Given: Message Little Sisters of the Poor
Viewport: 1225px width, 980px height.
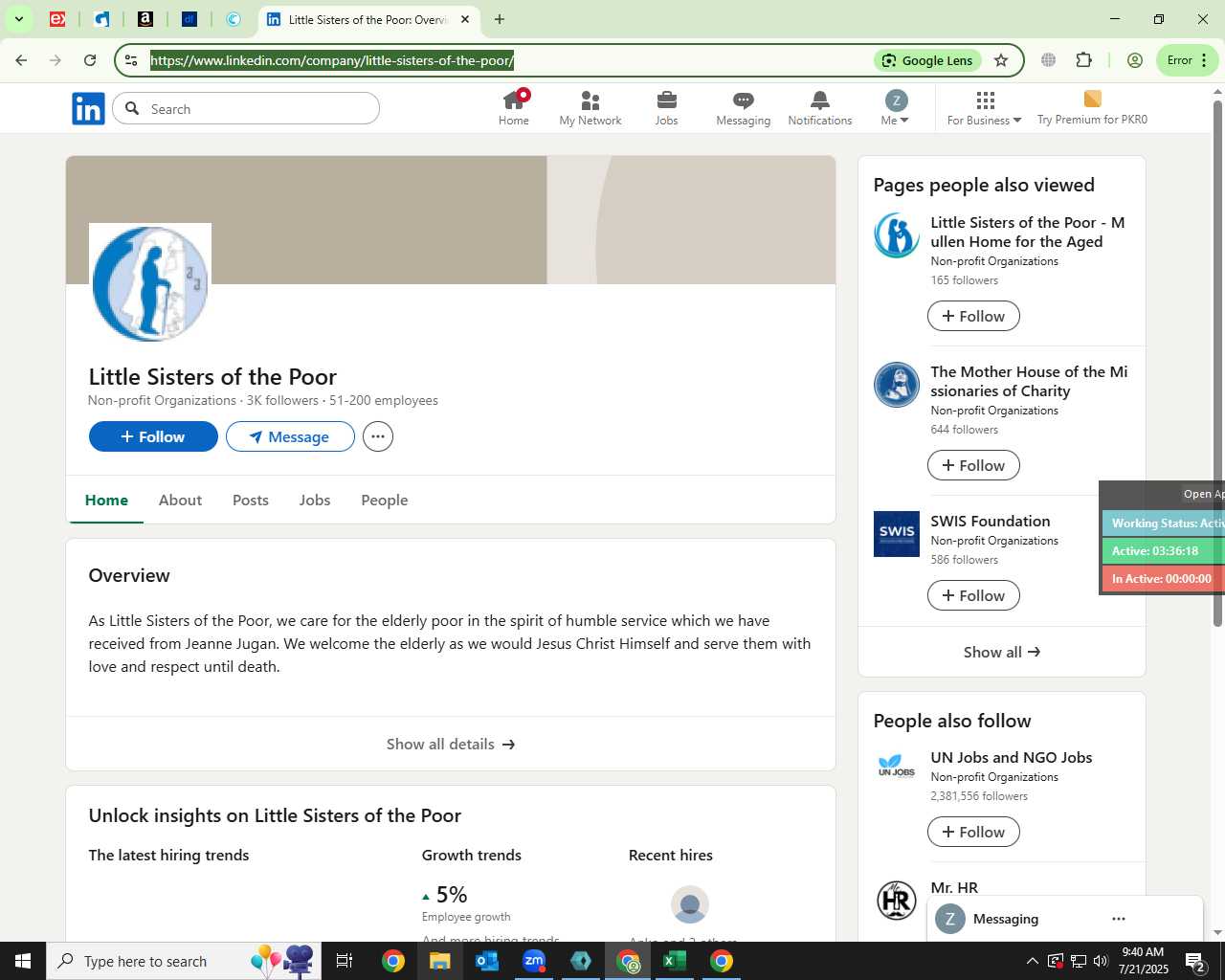Looking at the screenshot, I should click(290, 436).
